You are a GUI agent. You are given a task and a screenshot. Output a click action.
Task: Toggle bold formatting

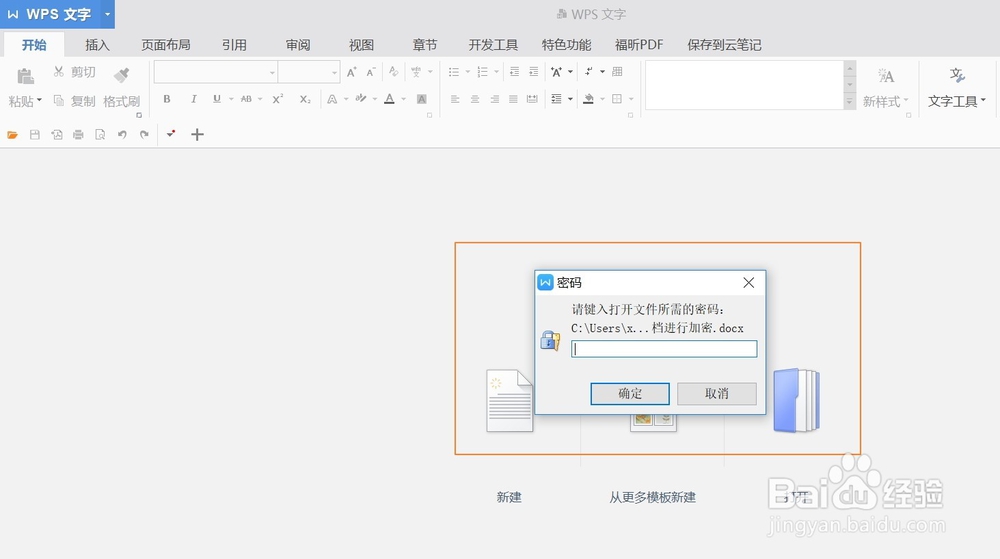click(x=166, y=99)
